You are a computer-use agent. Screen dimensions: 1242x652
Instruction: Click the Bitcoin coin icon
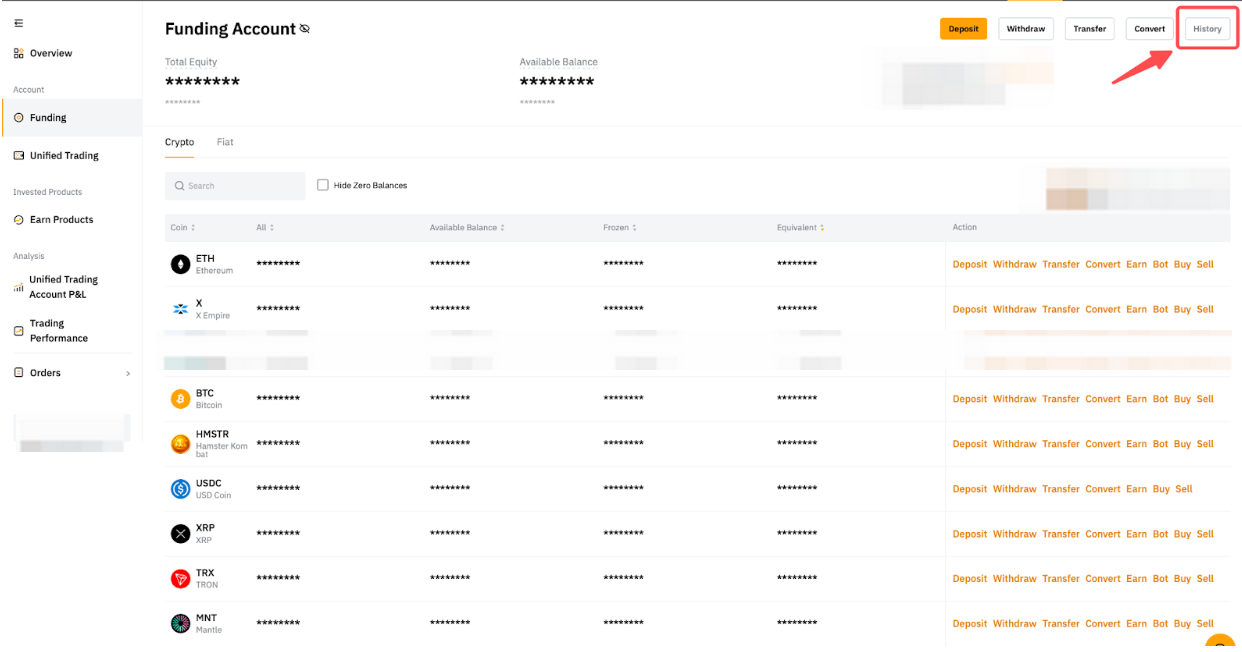coord(180,399)
